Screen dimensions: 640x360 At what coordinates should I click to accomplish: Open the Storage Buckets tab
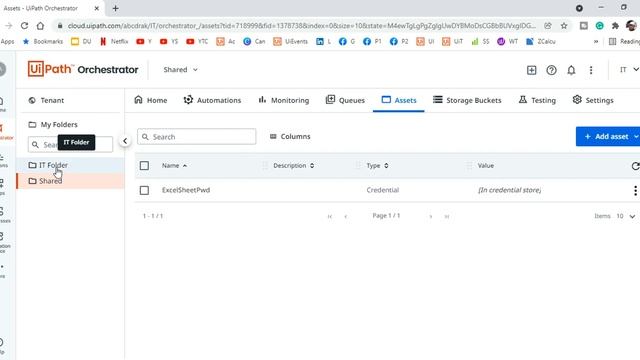(467, 100)
